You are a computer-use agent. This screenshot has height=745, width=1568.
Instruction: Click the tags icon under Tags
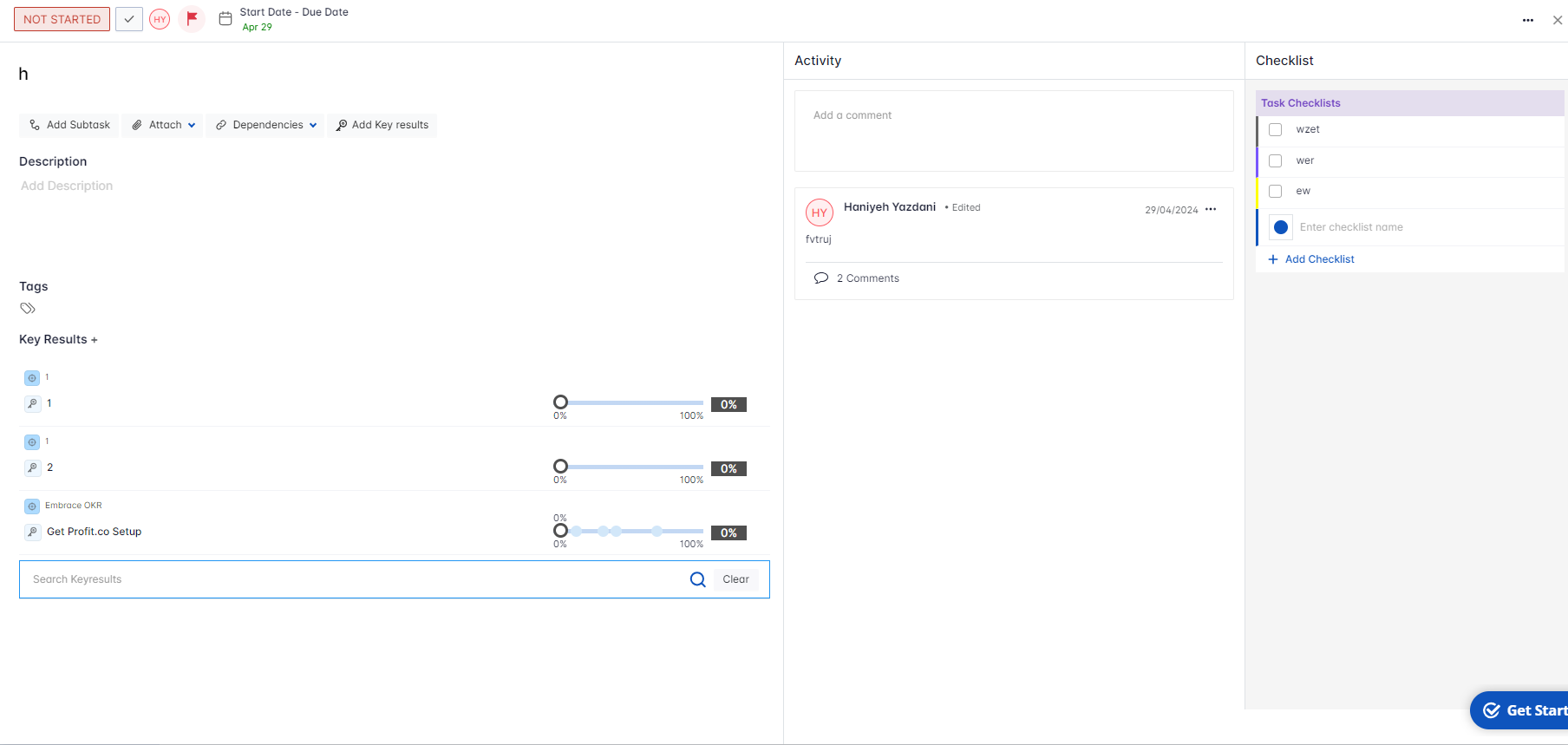click(x=28, y=308)
